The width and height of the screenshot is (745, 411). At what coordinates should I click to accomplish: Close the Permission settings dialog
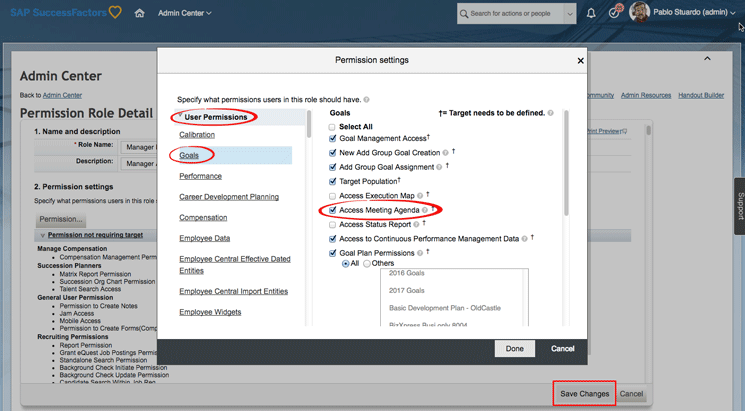tap(580, 61)
